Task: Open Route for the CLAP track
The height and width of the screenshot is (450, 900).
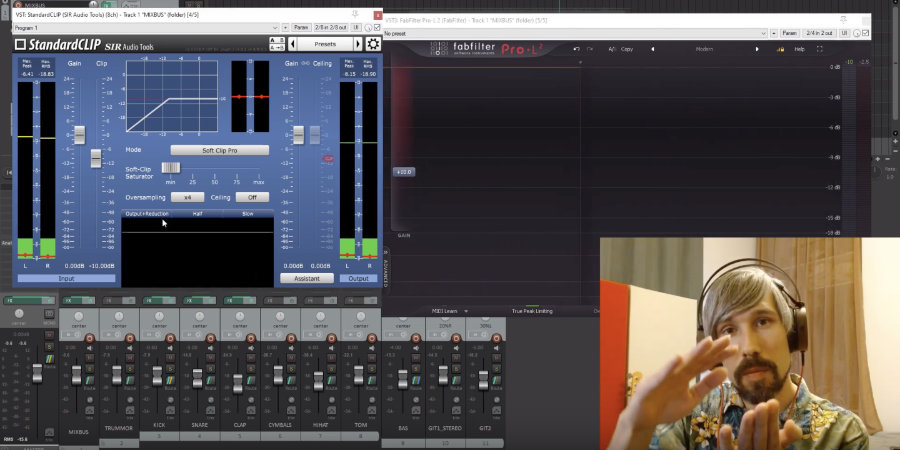Action: coord(250,381)
